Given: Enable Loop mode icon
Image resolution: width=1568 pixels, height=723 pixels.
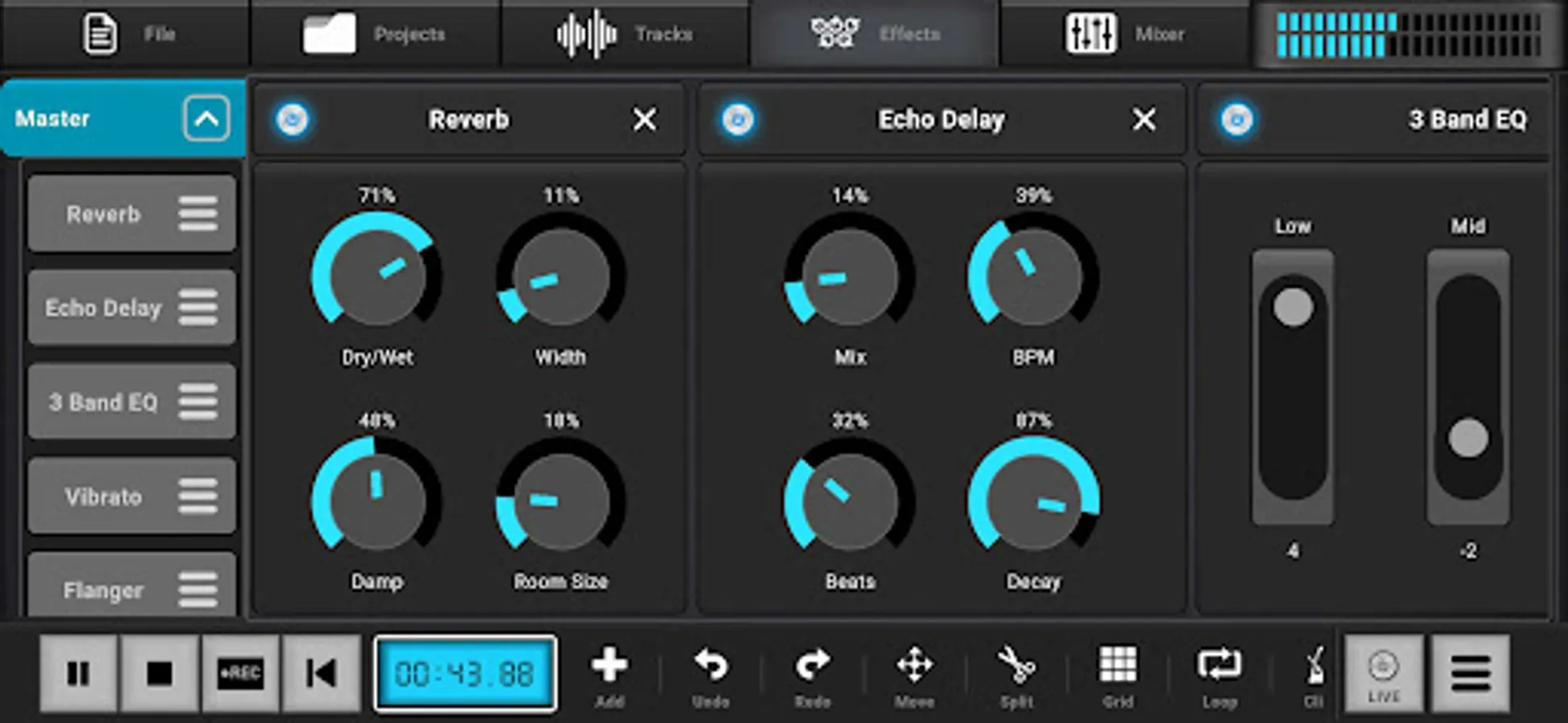Looking at the screenshot, I should [x=1220, y=669].
